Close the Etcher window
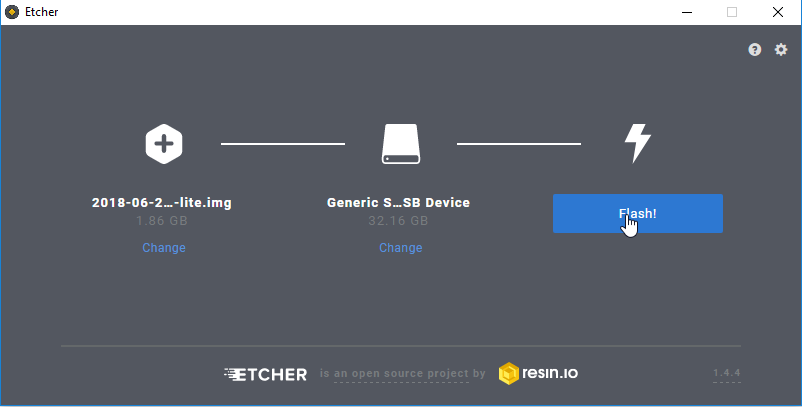 (x=778, y=12)
